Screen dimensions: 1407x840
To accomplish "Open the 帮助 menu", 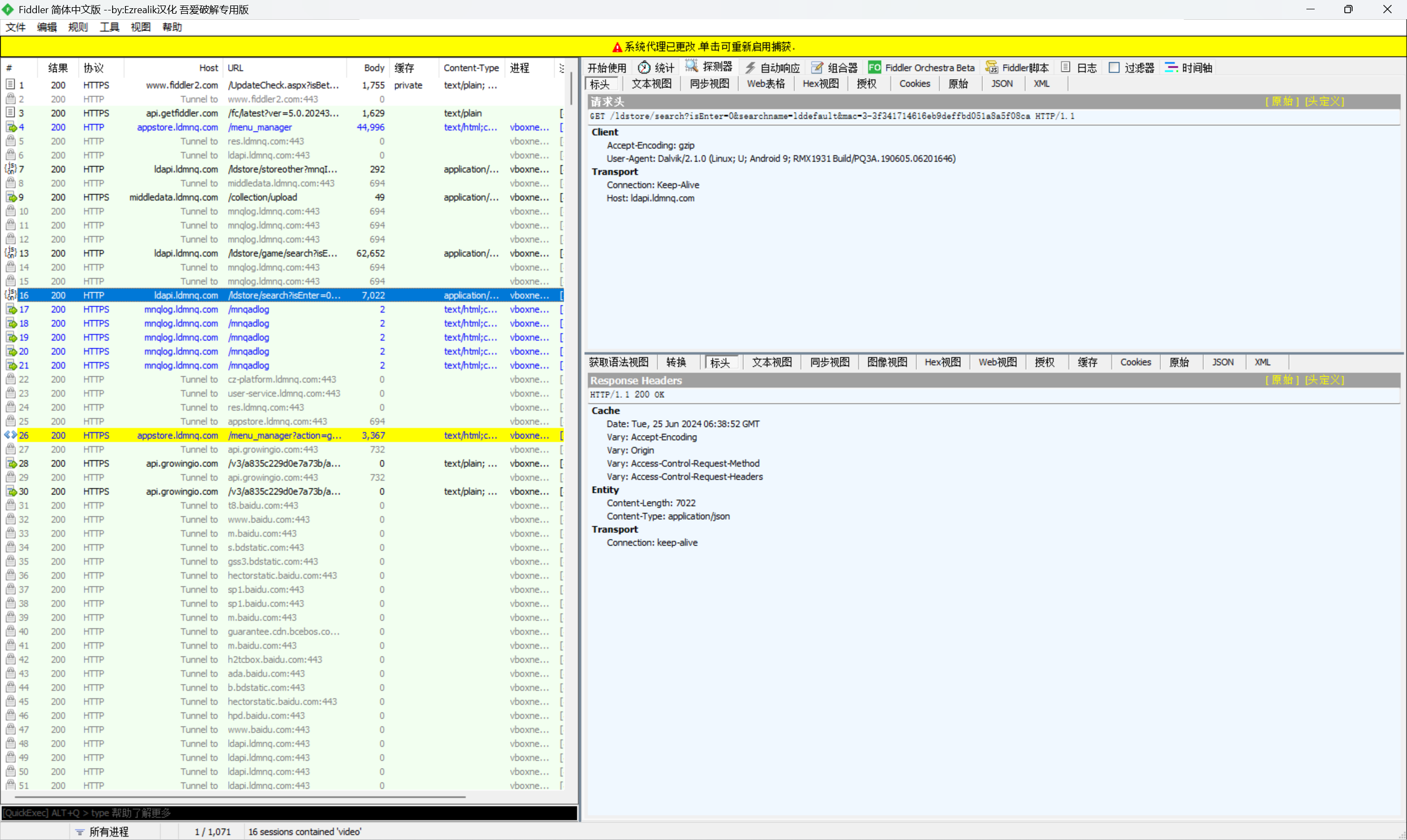I will pyautogui.click(x=172, y=27).
